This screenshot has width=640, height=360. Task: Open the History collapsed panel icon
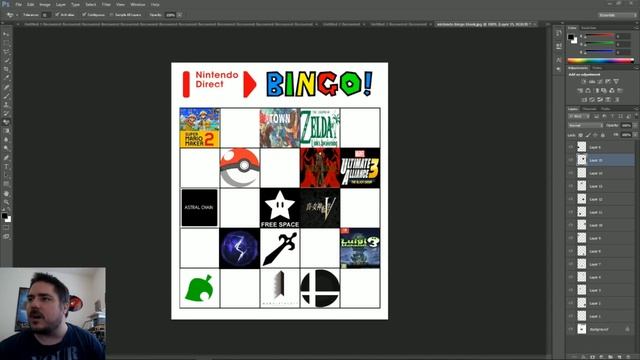point(558,34)
